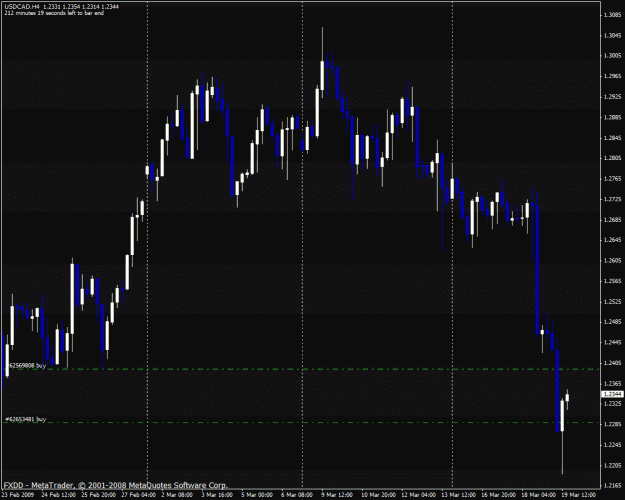Click the 23 Feb 2009 date label
Viewport: 625px width, 500px height.
click(18, 495)
